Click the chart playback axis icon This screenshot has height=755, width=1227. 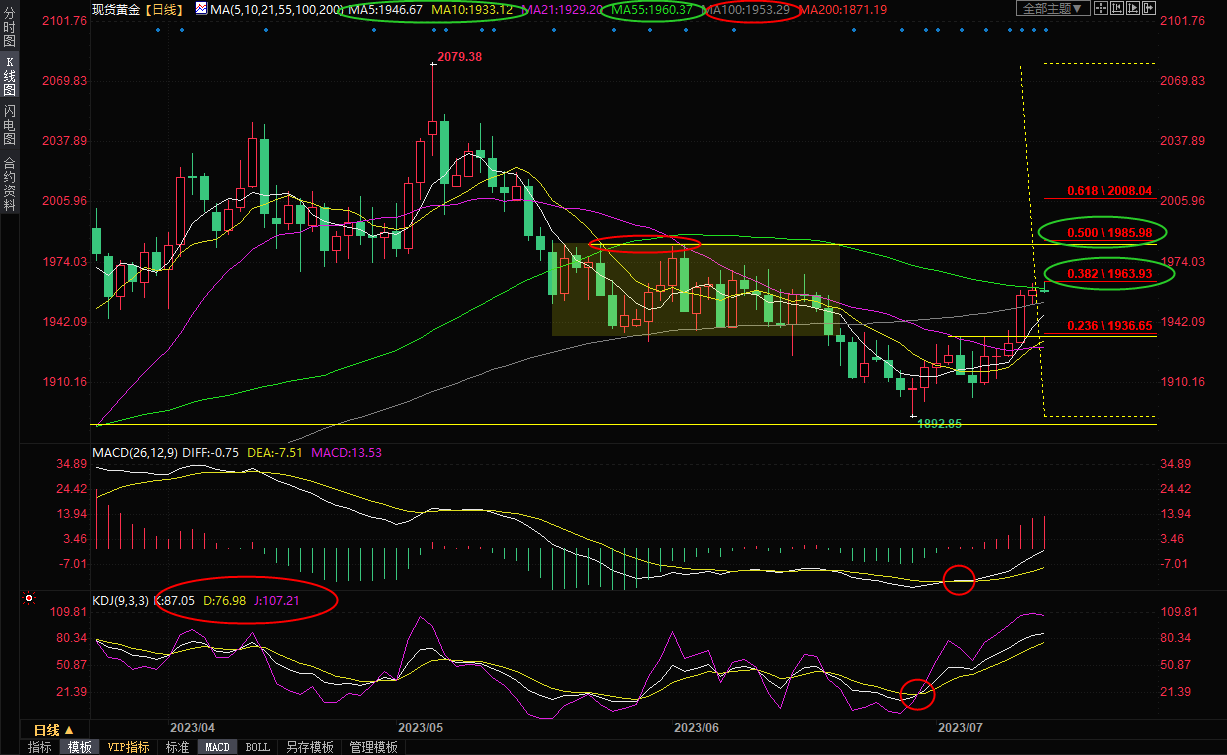point(1135,8)
